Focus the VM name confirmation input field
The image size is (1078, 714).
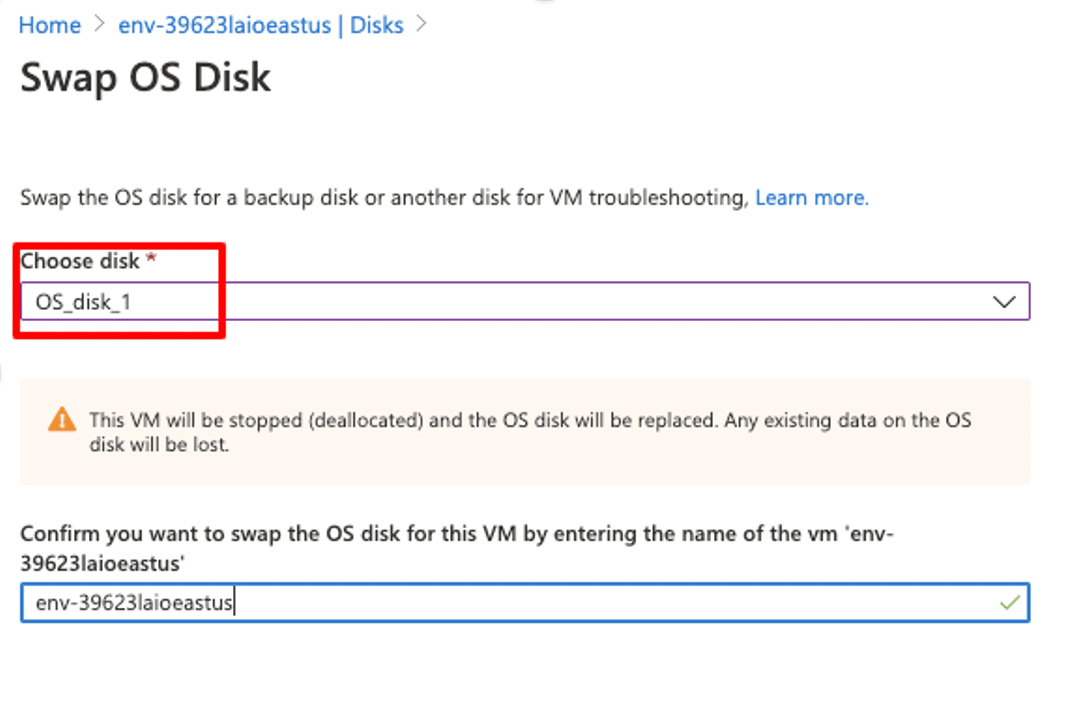click(x=500, y=603)
